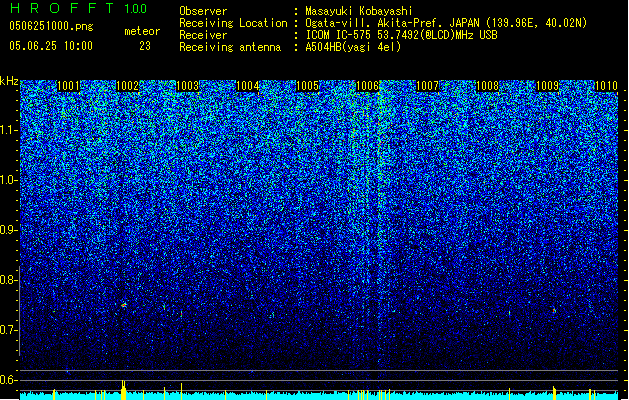Click time marker 1008
Viewport: 629px width, 400px height.
487,86
